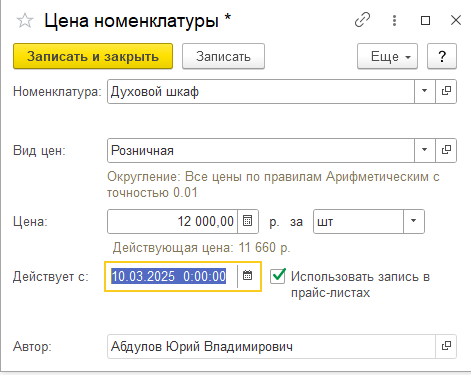Toggle Использовать запись в прайс-листах checkbox
471x375 pixels.
[278, 276]
